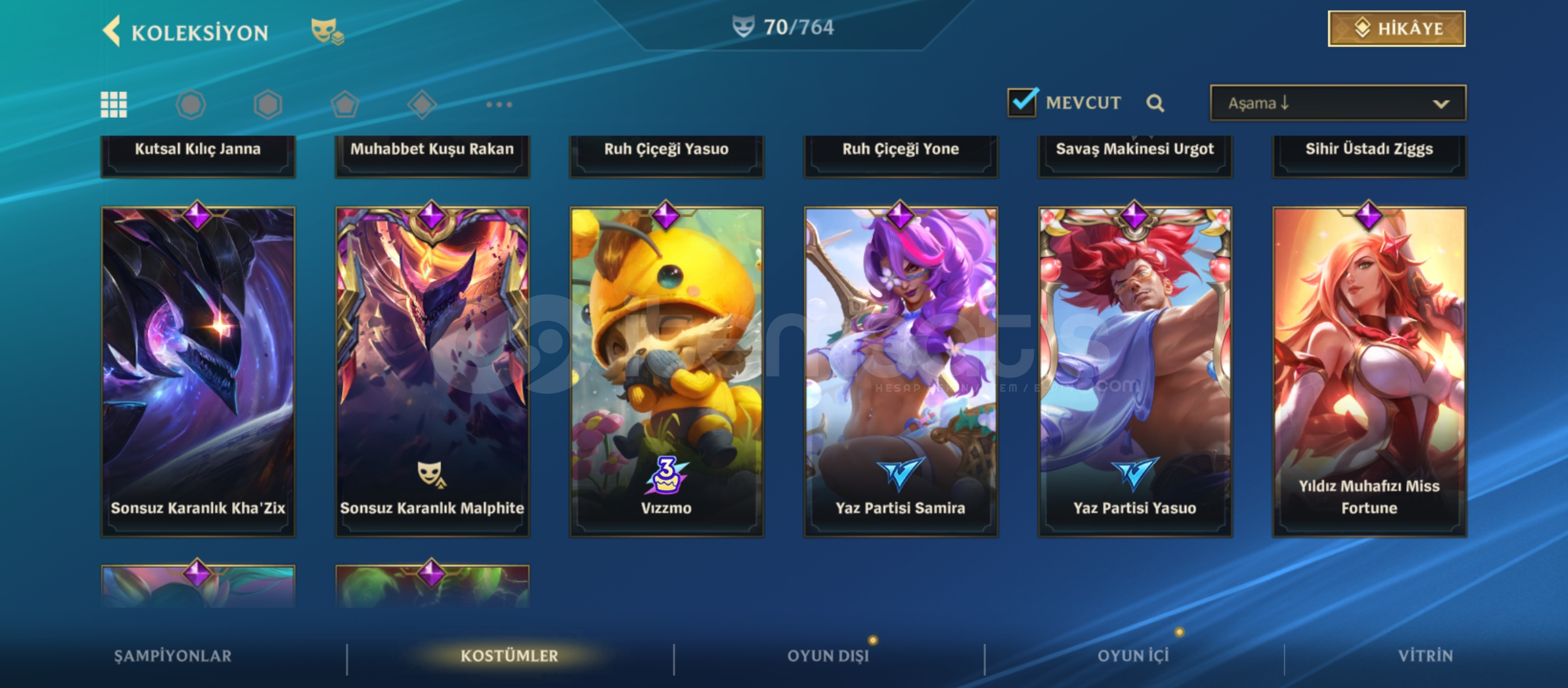The image size is (1568, 688).
Task: Filter by the circle rarity icon
Action: pyautogui.click(x=191, y=104)
